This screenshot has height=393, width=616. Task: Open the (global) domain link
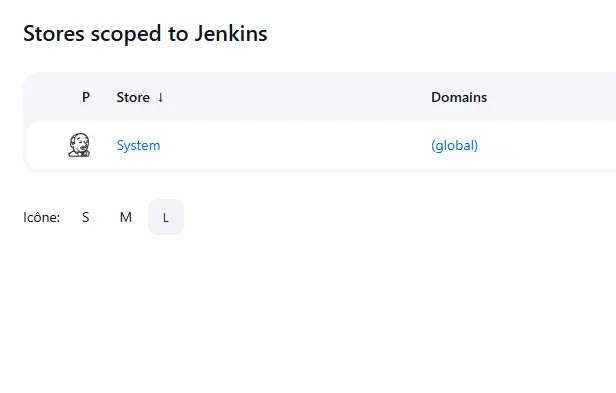(455, 145)
